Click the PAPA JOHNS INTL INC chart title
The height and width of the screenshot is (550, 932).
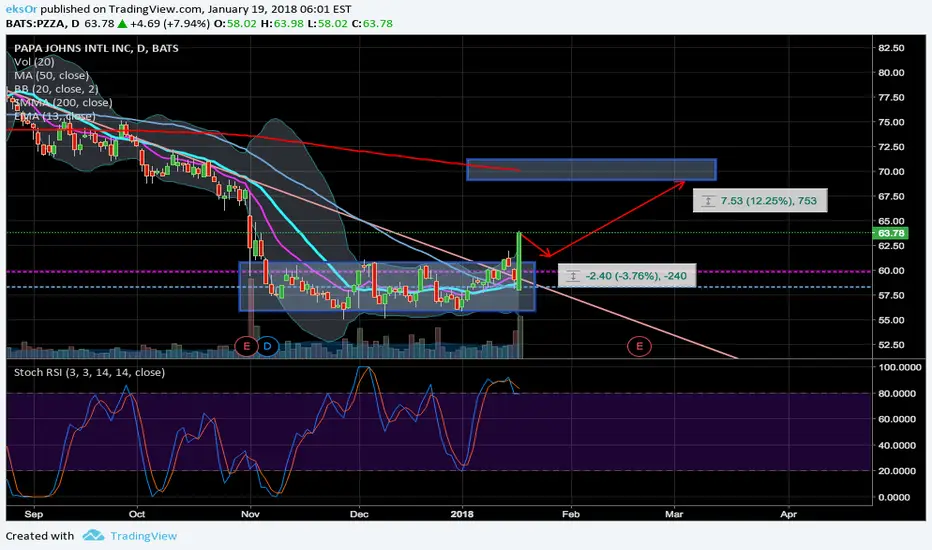pos(96,48)
